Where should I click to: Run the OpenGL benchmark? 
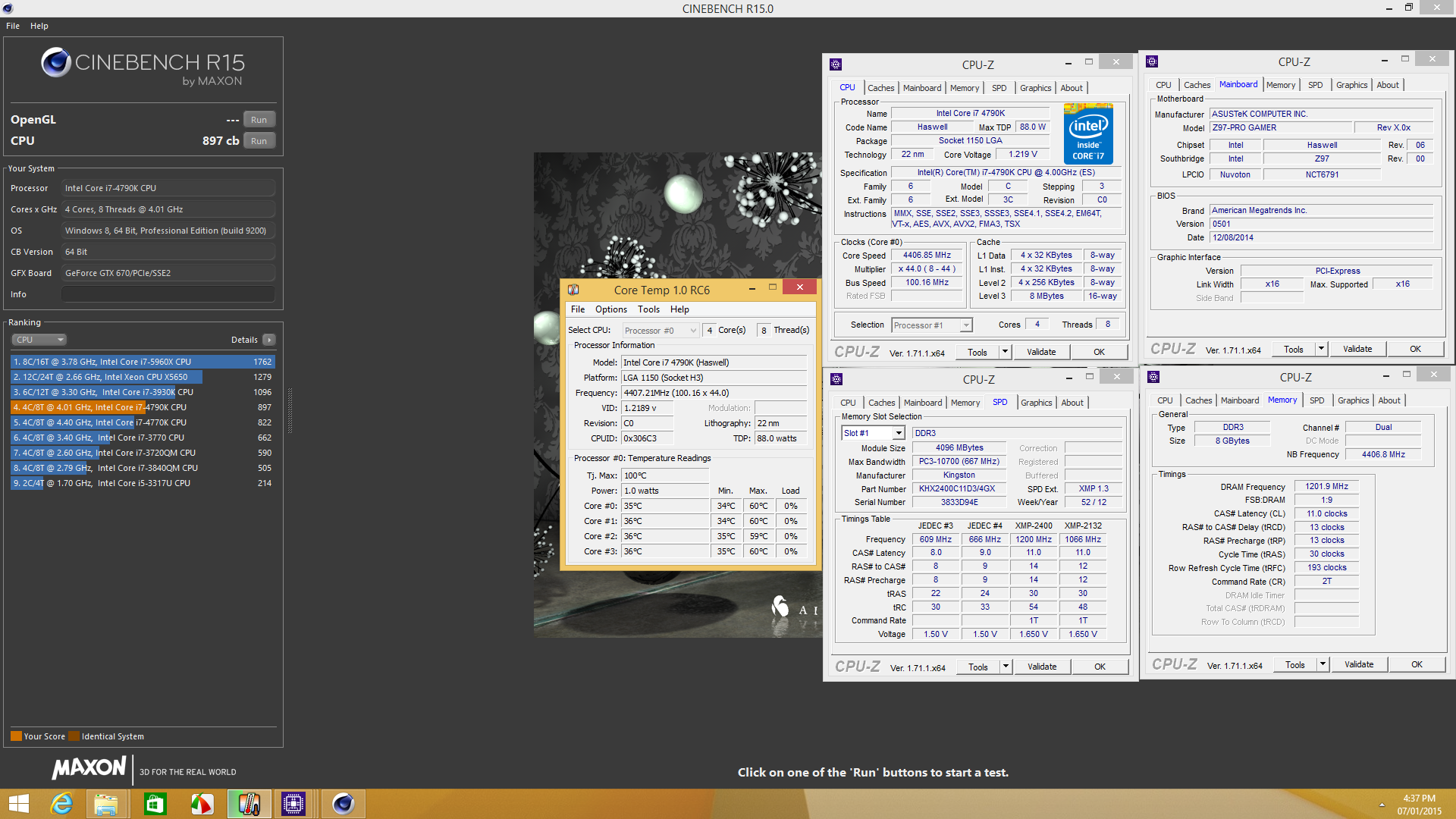(259, 120)
